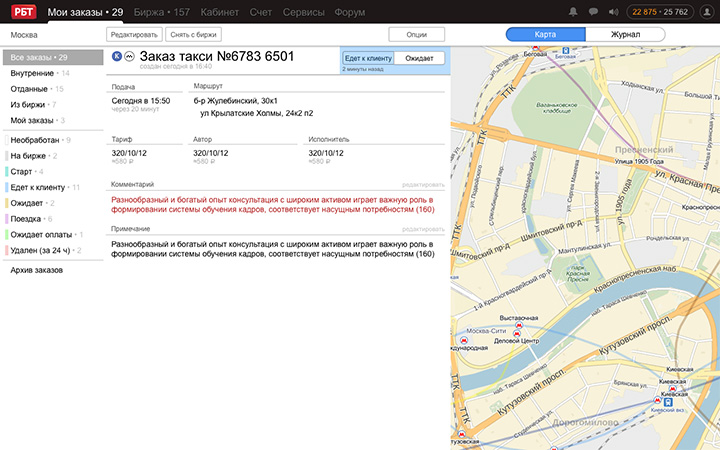The image size is (720, 450).
Task: Click the round wave icon by order title
Action: [x=129, y=56]
